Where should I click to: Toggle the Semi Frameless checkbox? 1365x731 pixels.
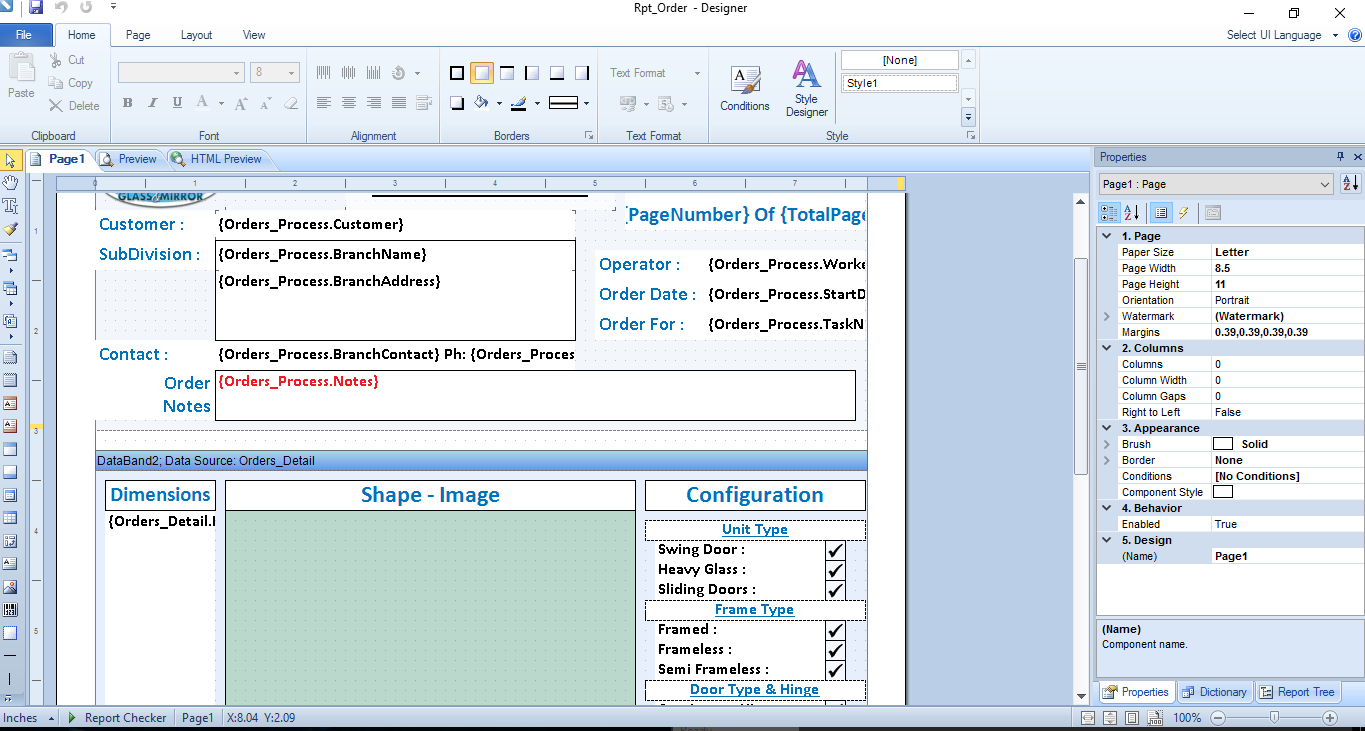click(x=835, y=670)
